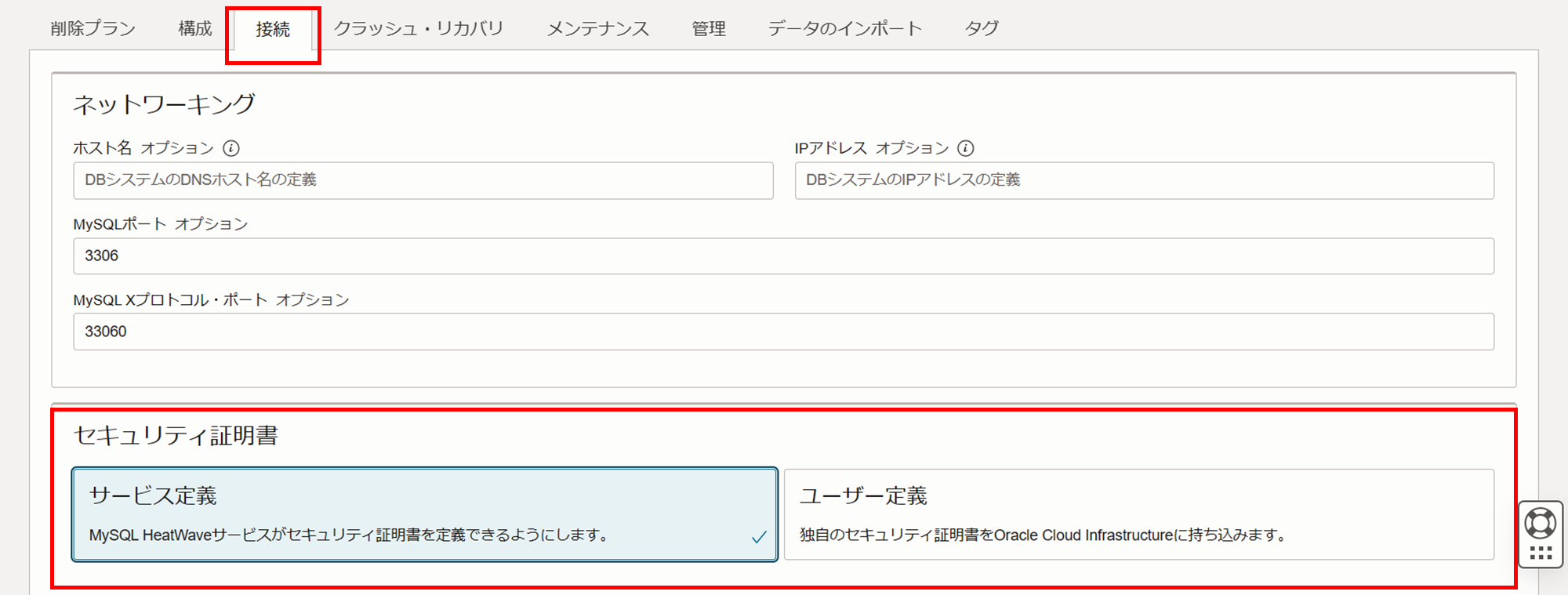Click the ネットワーキング section heading
The image size is (1568, 595).
(164, 104)
